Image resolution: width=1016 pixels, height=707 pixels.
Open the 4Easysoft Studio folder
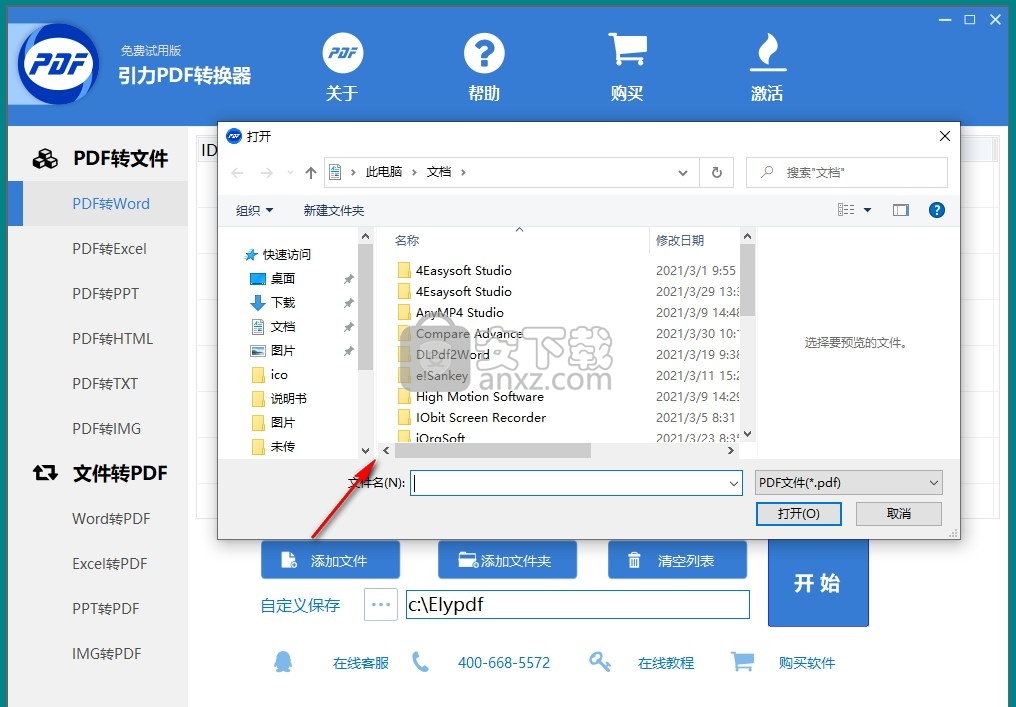[463, 271]
